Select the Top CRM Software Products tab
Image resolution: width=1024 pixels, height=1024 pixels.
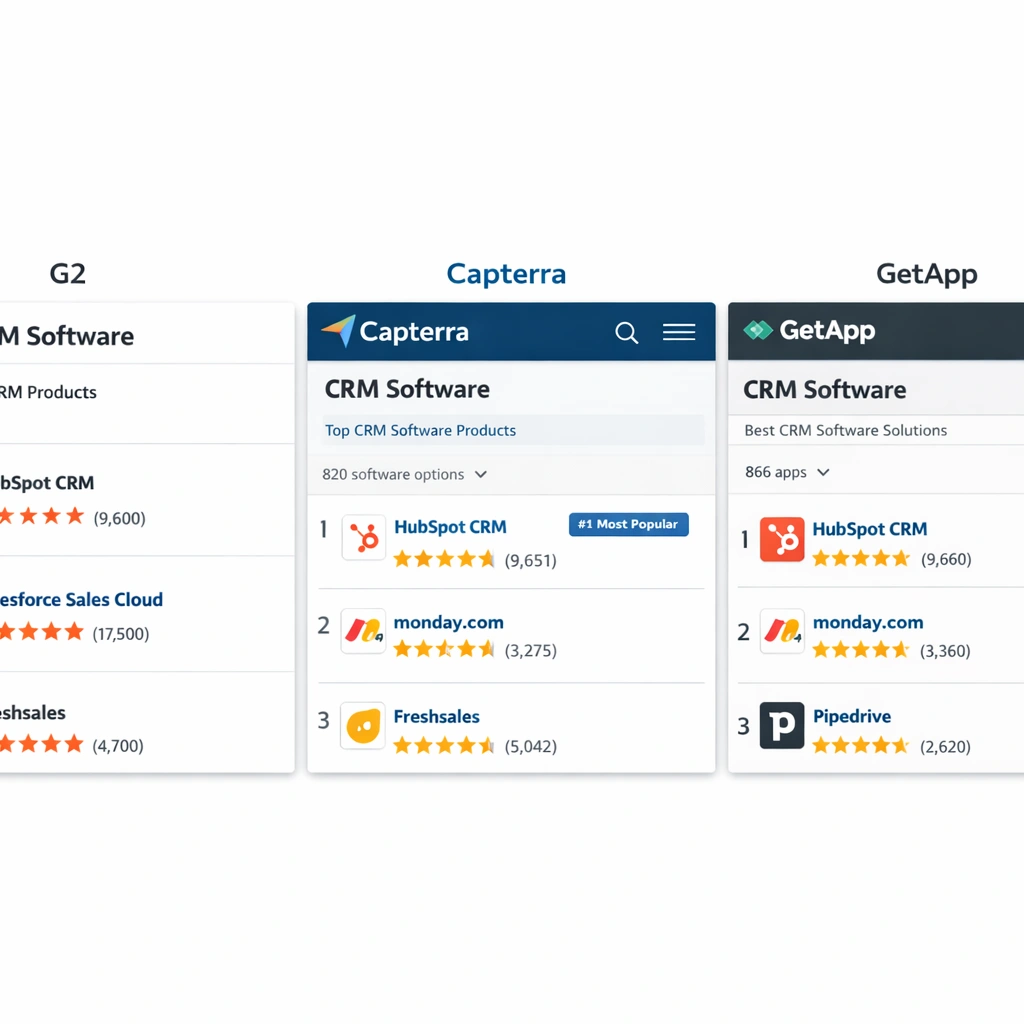pyautogui.click(x=421, y=431)
